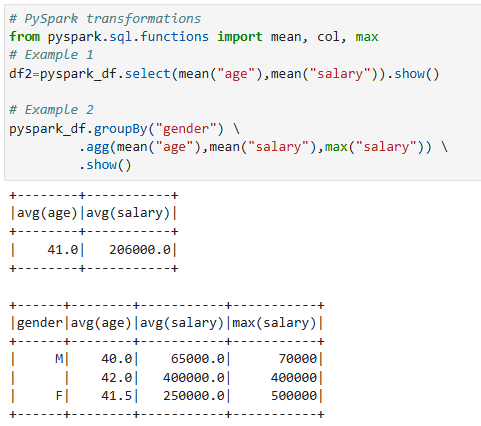Click the 'select' method in code
Image resolution: width=481 pixels, height=426 pixels.
(x=148, y=73)
